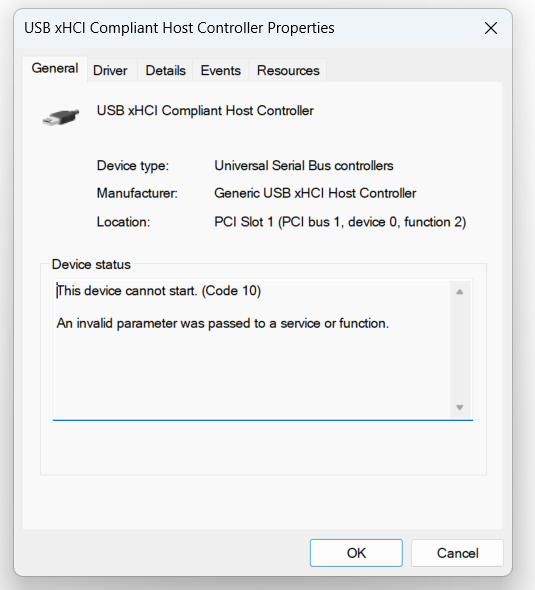
Task: Click the Cancel button
Action: pos(457,553)
